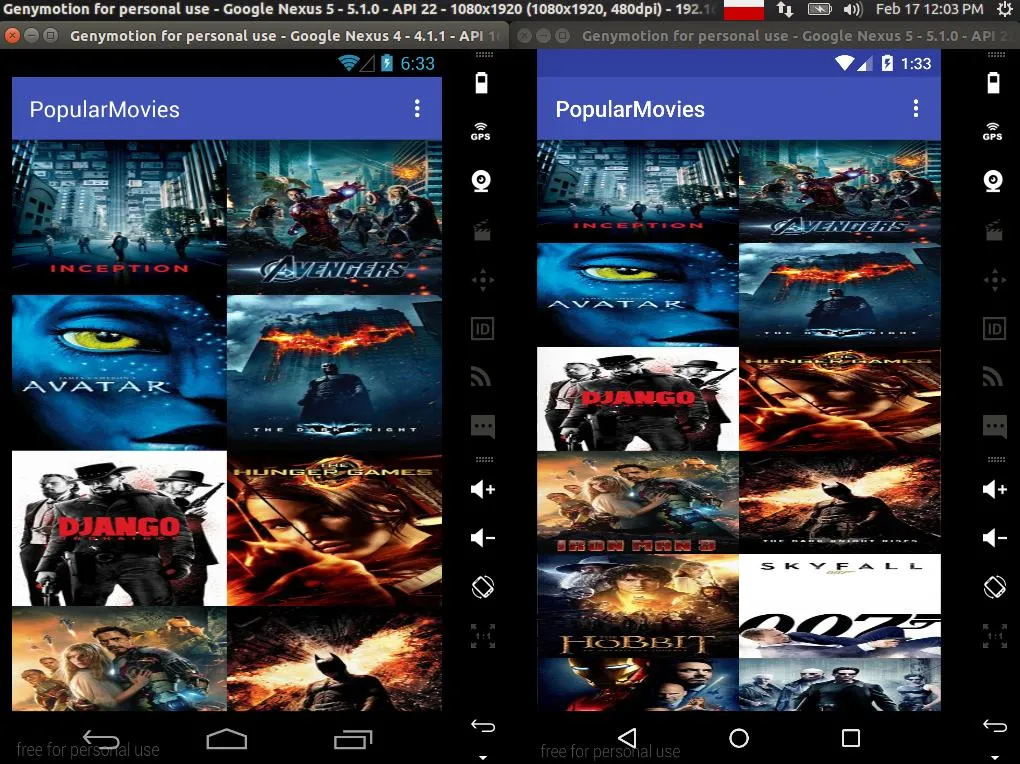Open network widget in Nexus 4 sidebar
Viewport: 1020px width, 764px height.
click(481, 377)
